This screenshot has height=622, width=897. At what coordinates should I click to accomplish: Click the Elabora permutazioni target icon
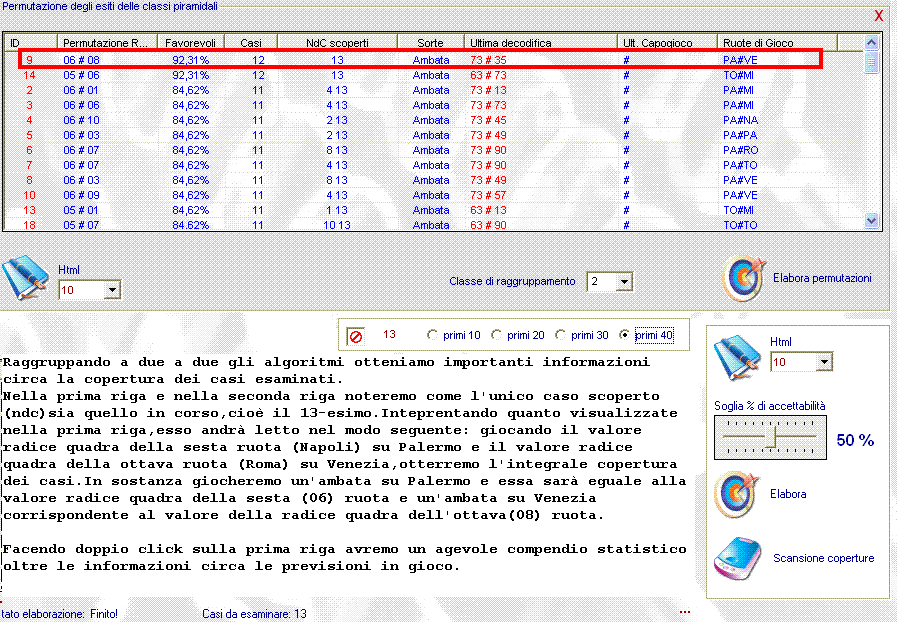[744, 278]
